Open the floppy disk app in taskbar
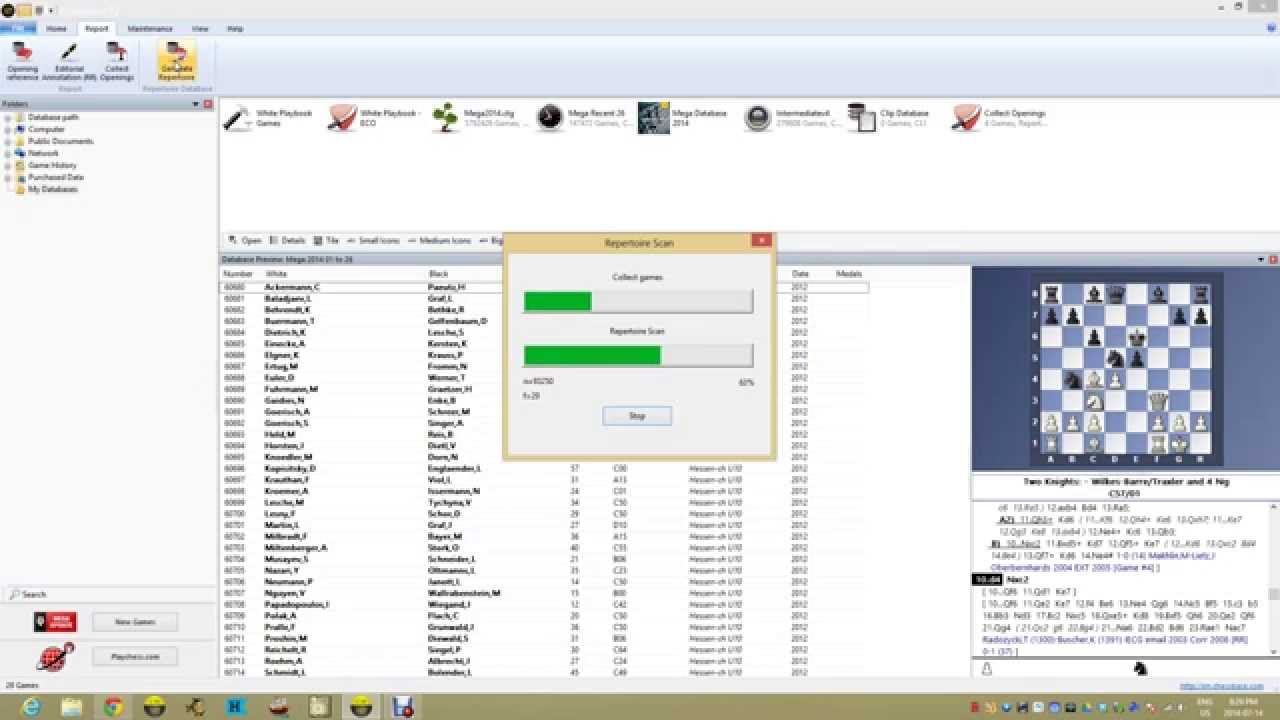This screenshot has width=1280, height=720. 402,706
